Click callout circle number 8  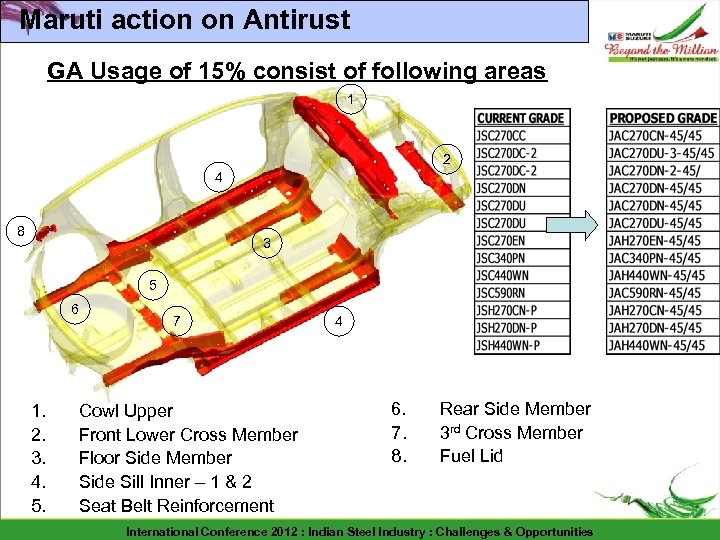point(21,231)
